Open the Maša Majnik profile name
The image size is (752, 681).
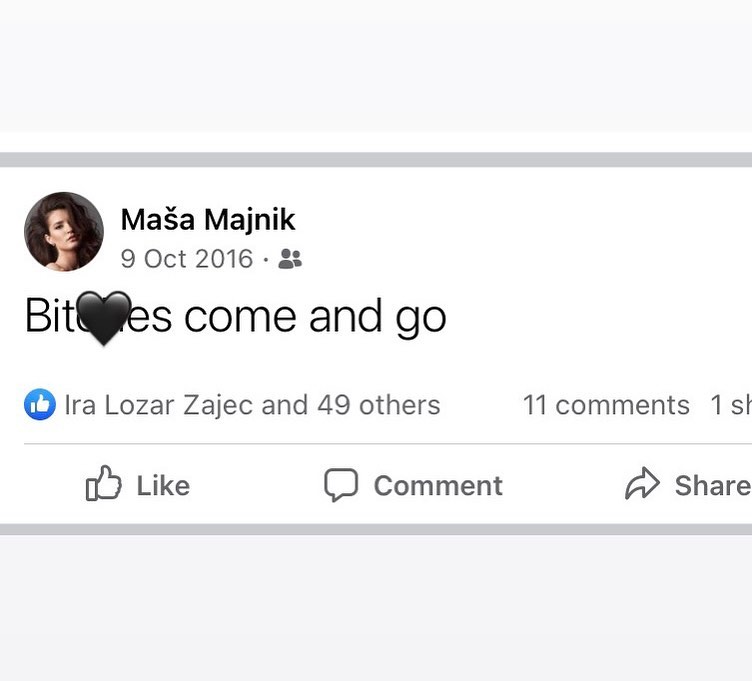pyautogui.click(x=208, y=220)
